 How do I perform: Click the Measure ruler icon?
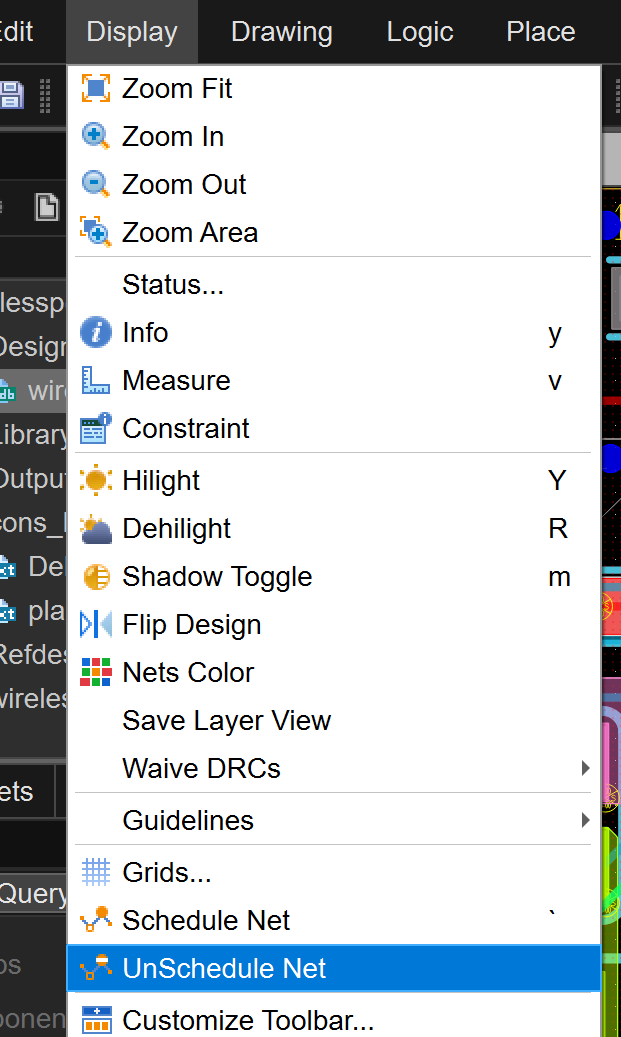(96, 380)
